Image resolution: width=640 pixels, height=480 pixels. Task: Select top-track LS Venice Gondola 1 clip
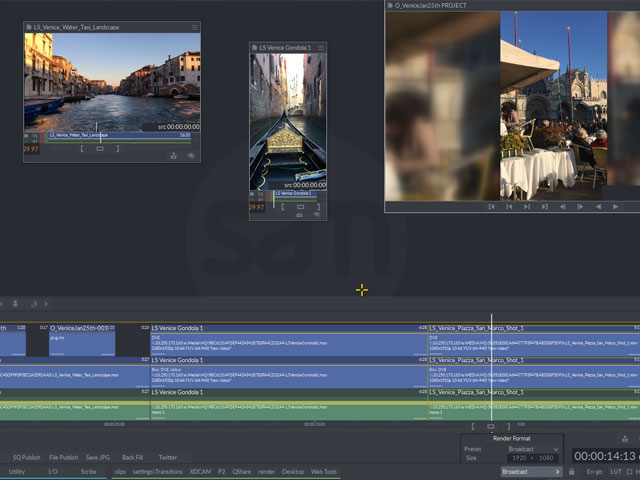coord(289,340)
